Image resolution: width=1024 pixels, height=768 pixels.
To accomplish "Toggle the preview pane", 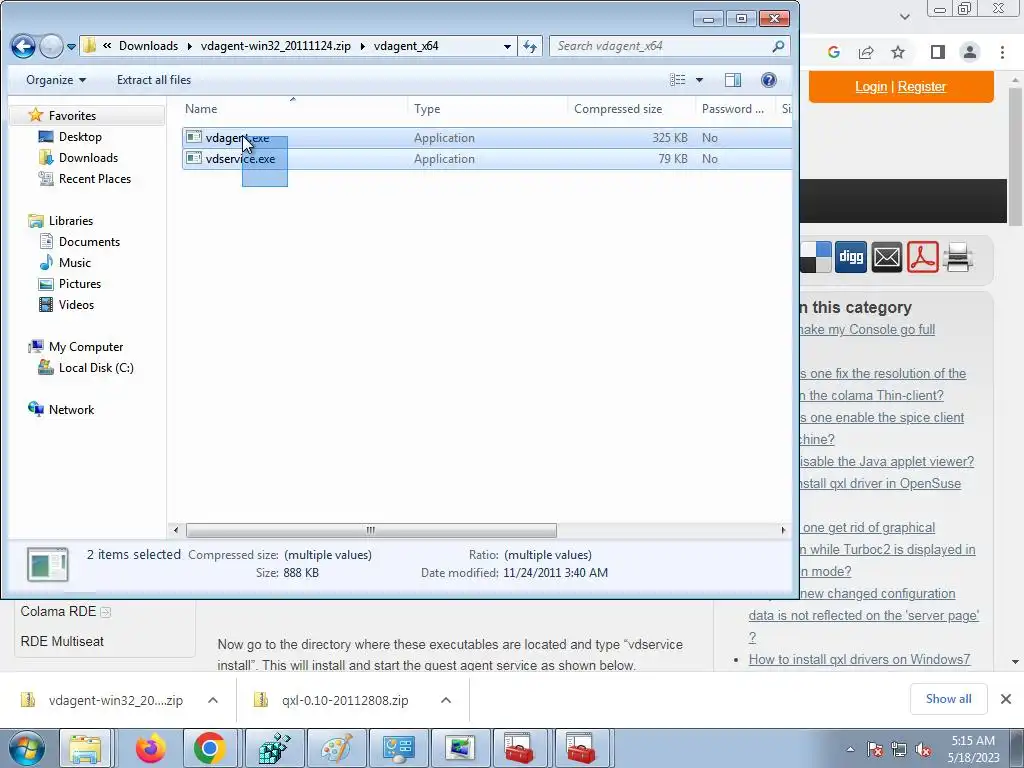I will [x=733, y=80].
